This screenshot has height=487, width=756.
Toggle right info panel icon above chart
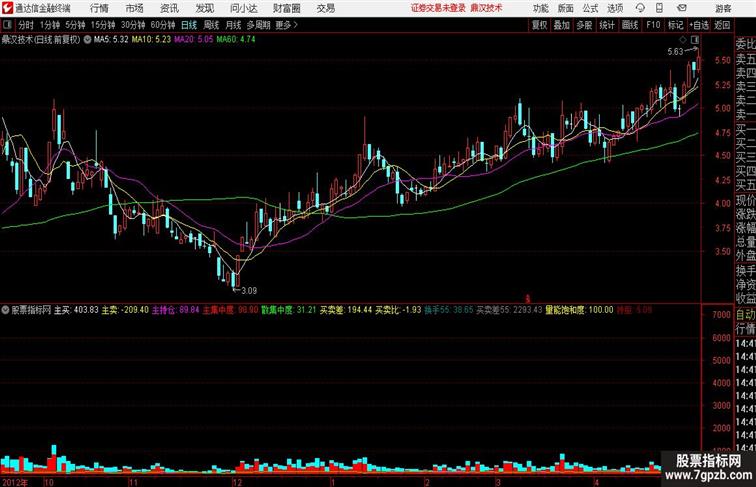click(x=695, y=40)
